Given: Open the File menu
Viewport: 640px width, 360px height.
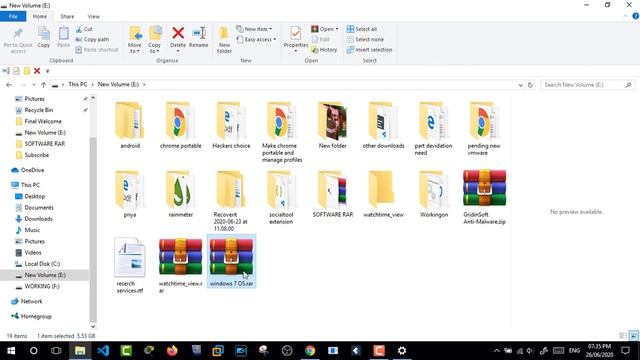Looking at the screenshot, I should pos(13,16).
